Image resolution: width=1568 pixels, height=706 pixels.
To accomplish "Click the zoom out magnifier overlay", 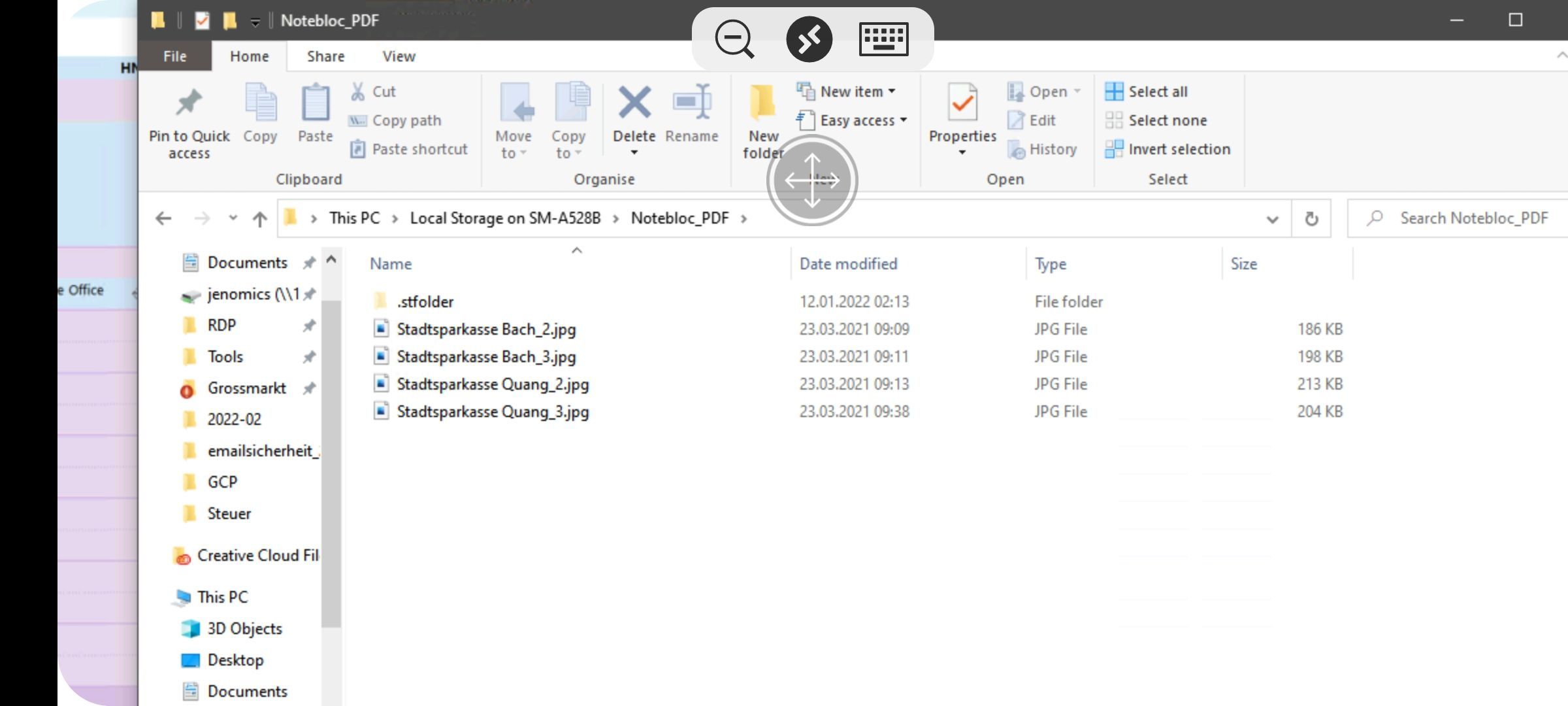I will pyautogui.click(x=734, y=39).
